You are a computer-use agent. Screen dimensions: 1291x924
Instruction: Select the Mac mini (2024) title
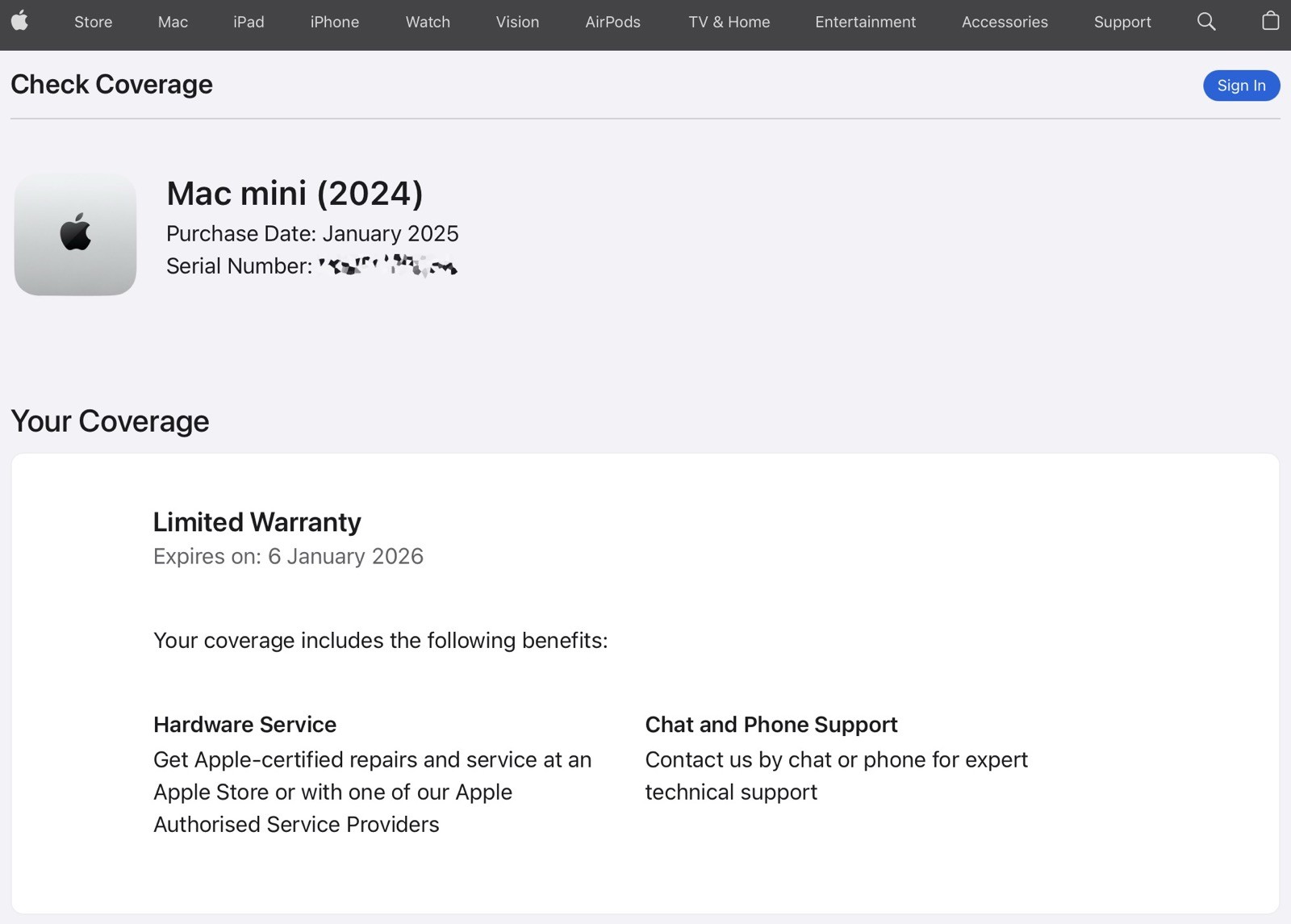pos(295,193)
